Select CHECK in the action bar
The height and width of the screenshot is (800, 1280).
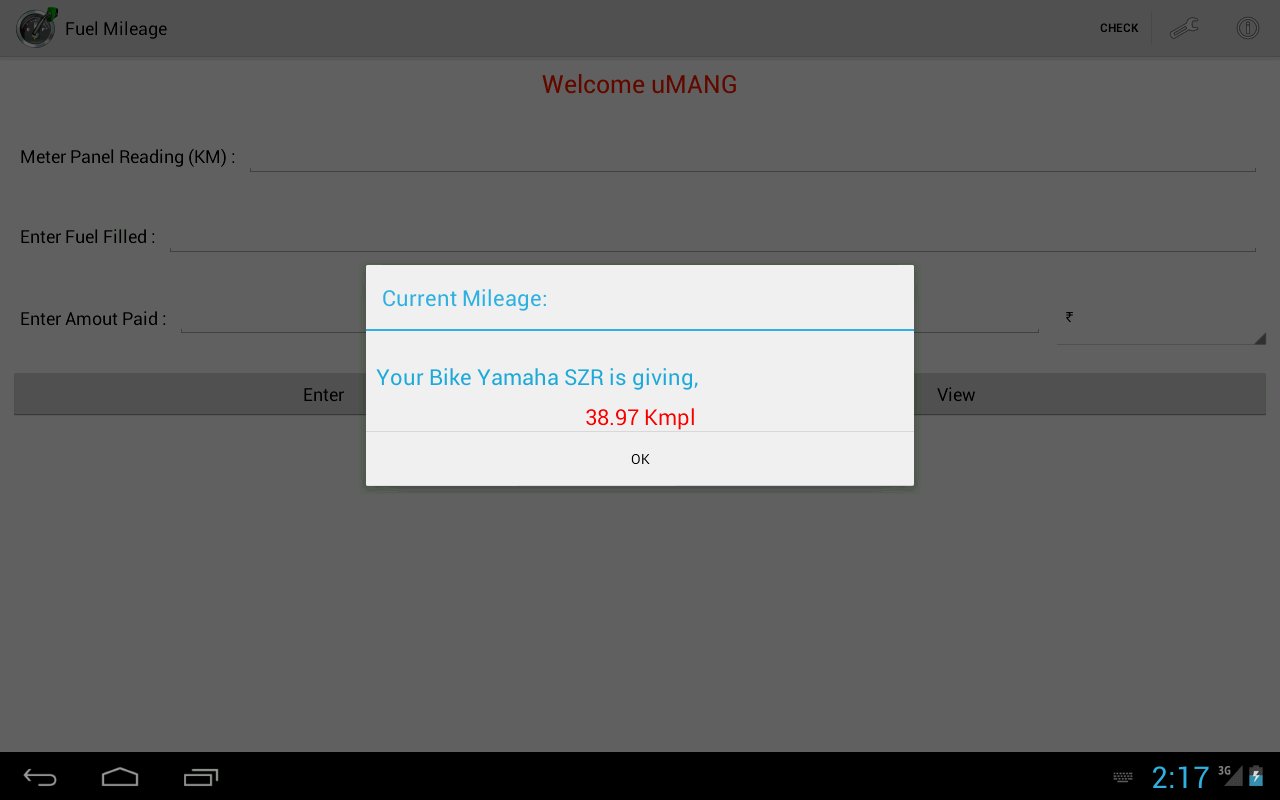click(x=1119, y=28)
